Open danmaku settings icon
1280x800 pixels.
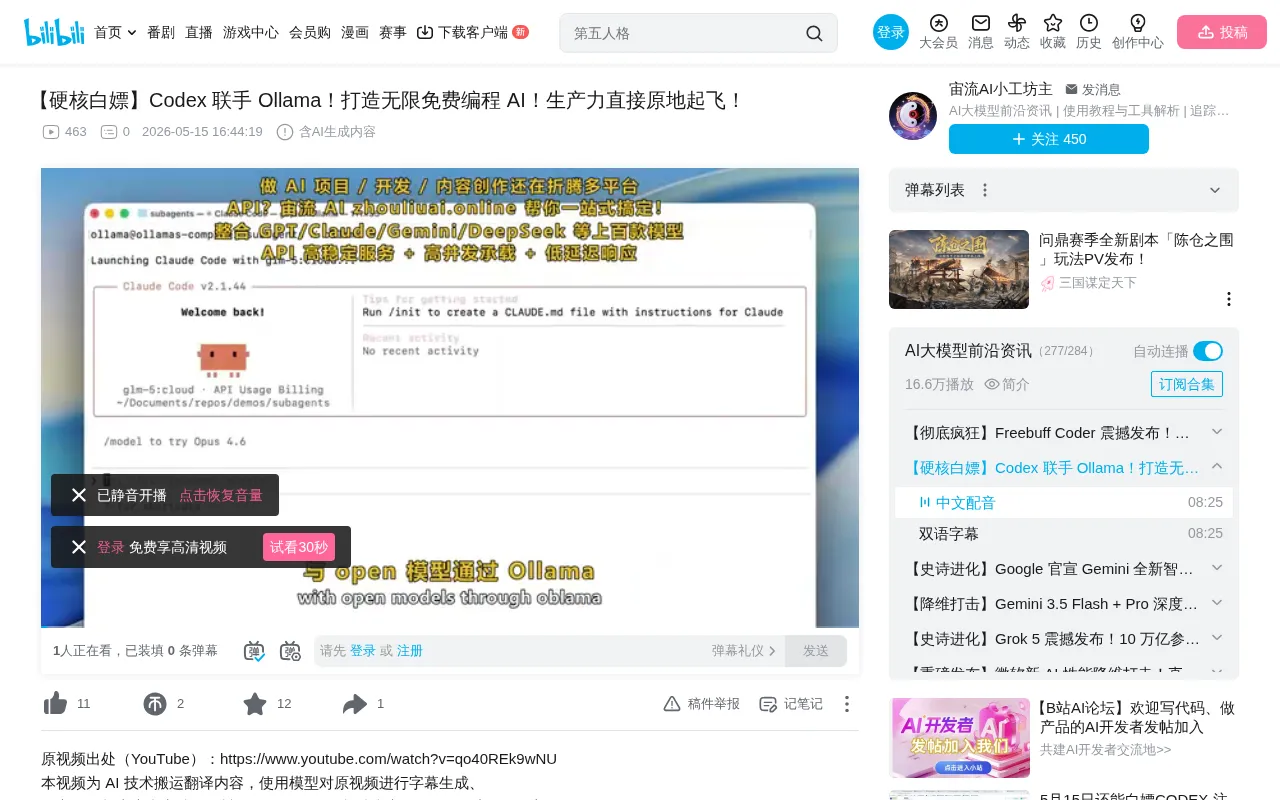(290, 651)
